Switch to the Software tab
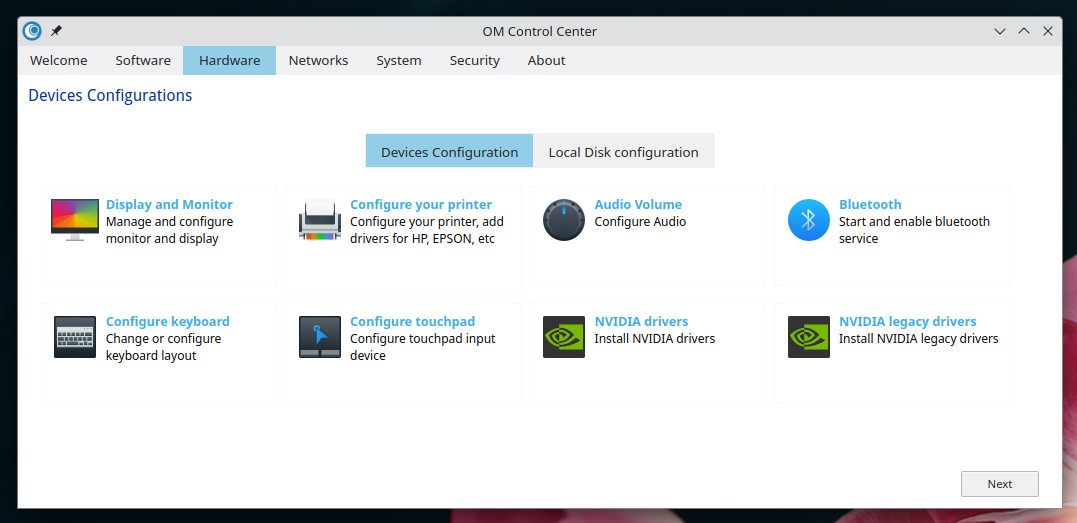The height and width of the screenshot is (523, 1077). tap(143, 60)
